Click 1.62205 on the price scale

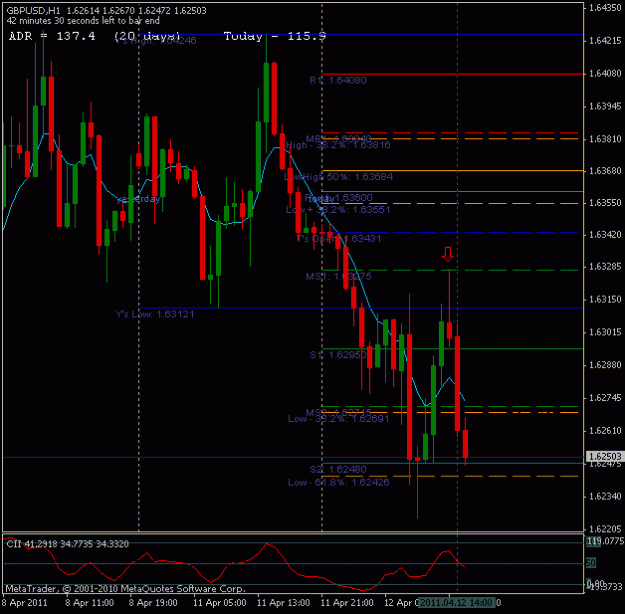[605, 529]
